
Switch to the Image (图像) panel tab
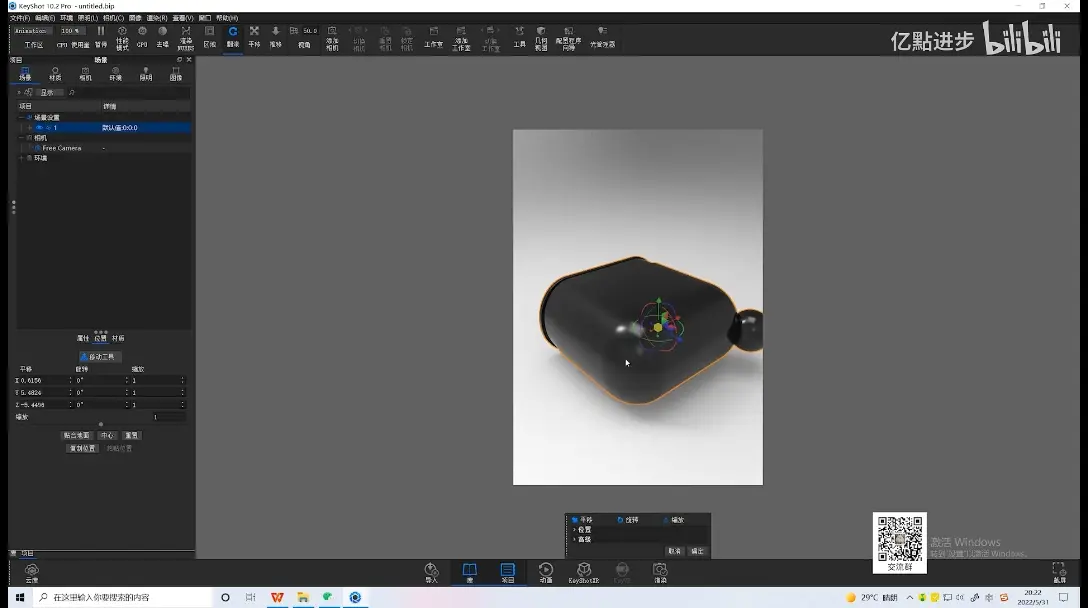[176, 74]
